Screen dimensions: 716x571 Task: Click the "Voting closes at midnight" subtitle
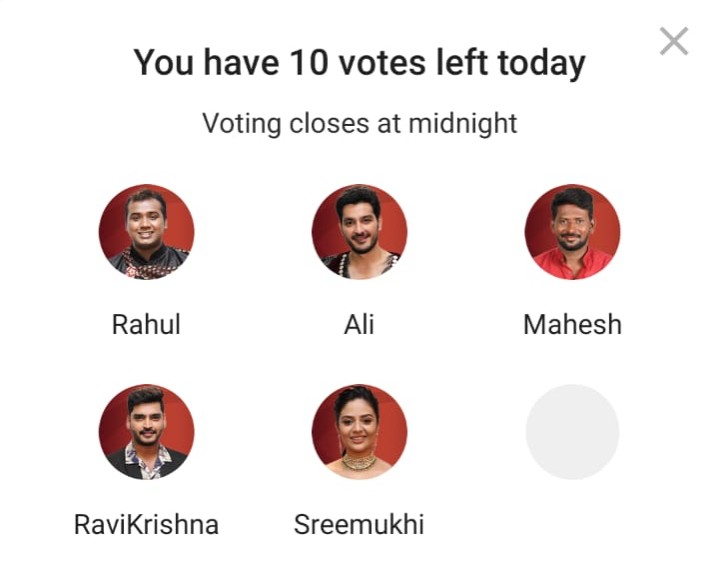point(360,123)
